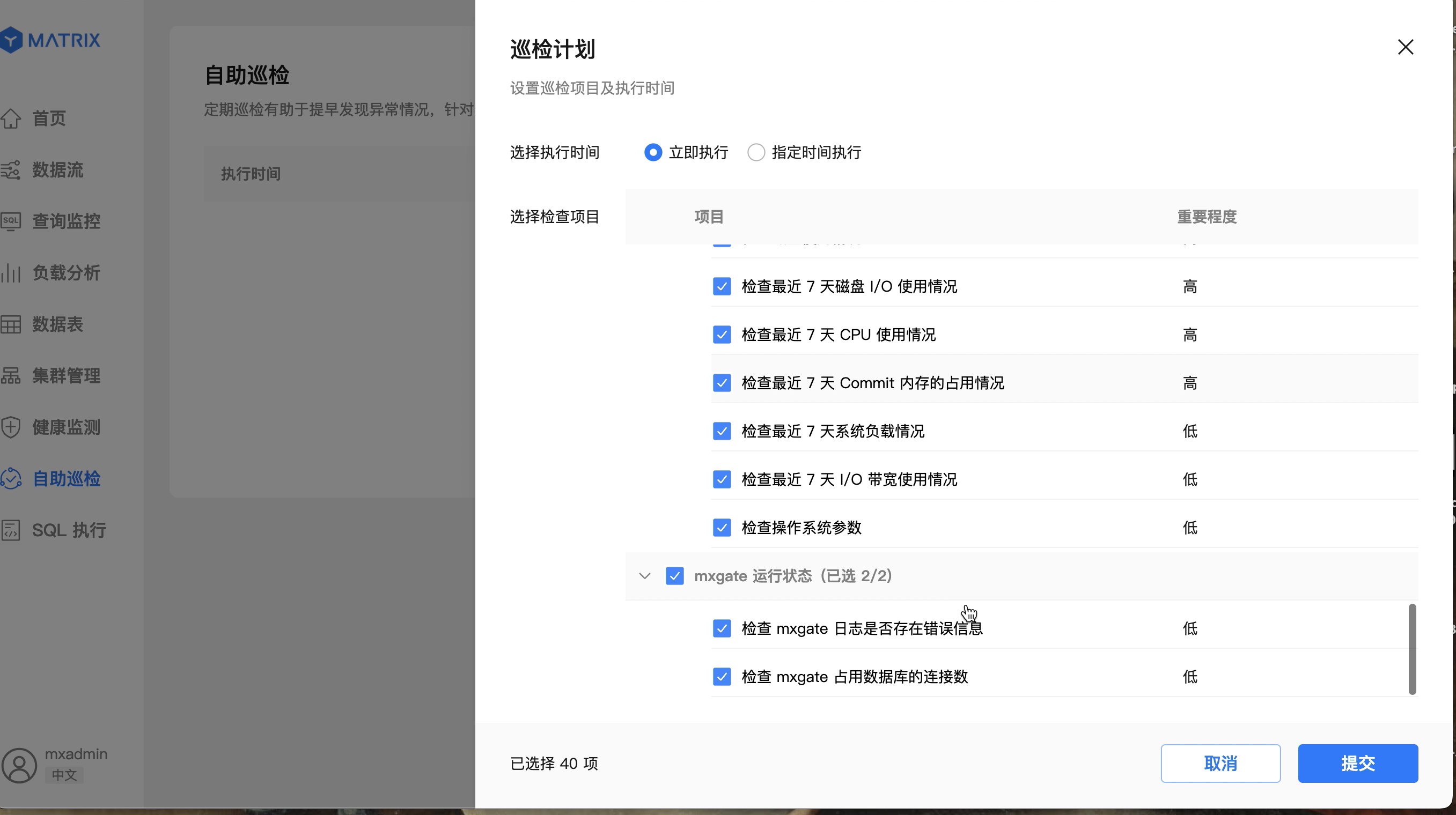
Task: Click the 集群管理 cluster icon
Action: (x=11, y=375)
